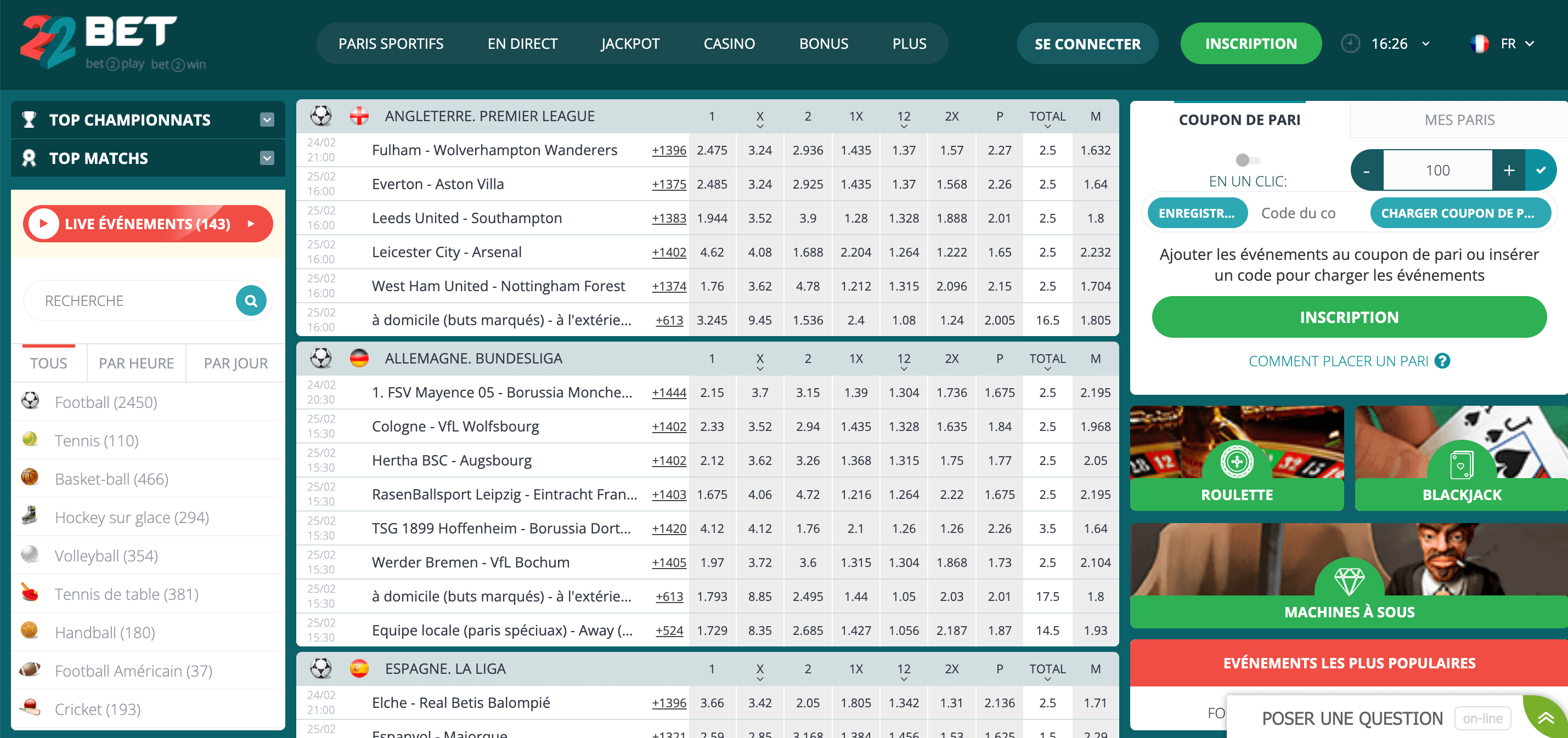Click the scroll-to-top double arrow icon
This screenshot has height=738, width=1568.
[x=1546, y=718]
